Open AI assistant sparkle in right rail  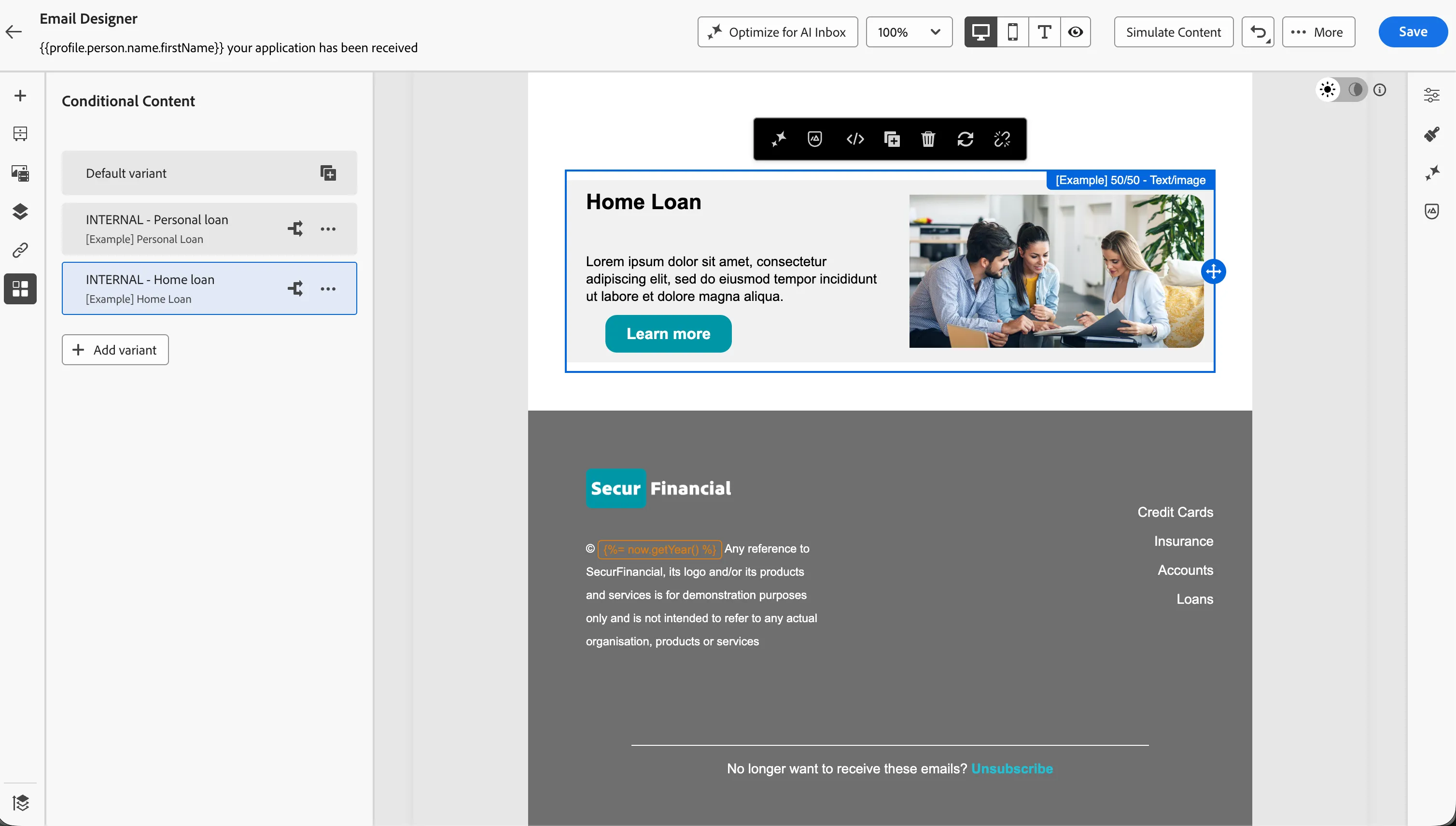(x=1431, y=172)
